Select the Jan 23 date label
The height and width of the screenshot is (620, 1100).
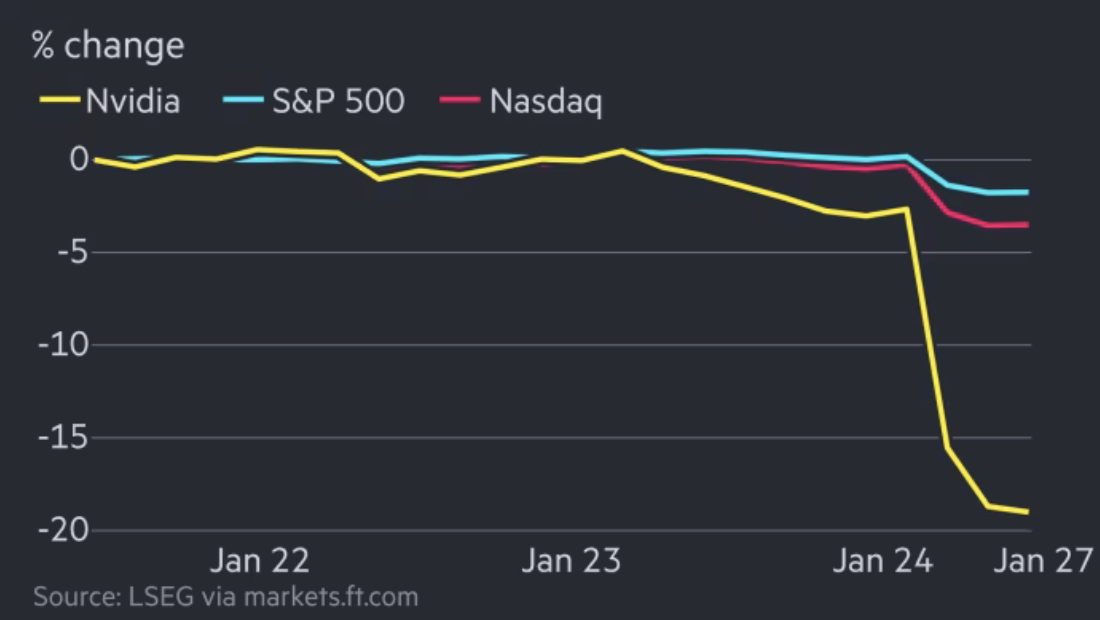click(571, 561)
